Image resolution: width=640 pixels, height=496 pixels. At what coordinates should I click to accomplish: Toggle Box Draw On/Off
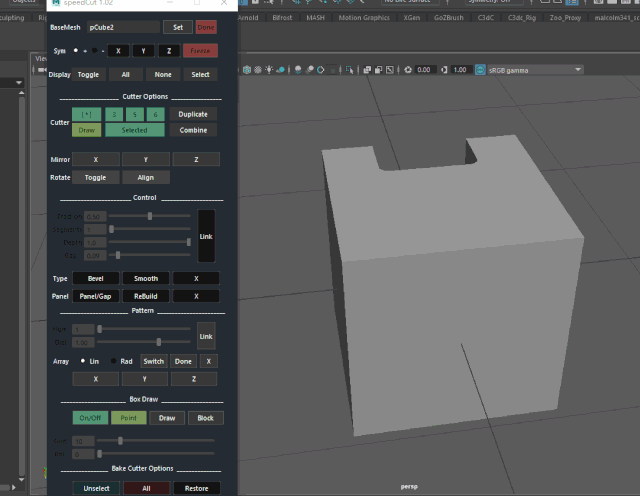coord(88,418)
